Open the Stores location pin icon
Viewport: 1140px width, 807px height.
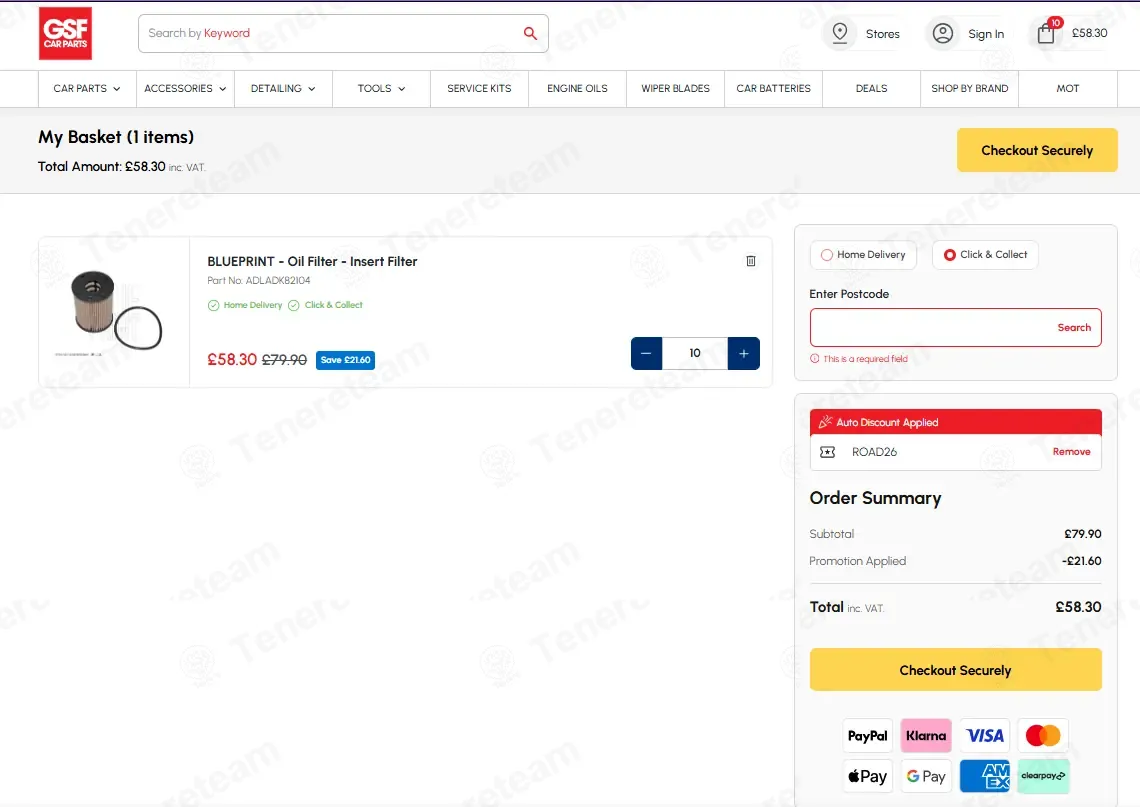(x=840, y=33)
